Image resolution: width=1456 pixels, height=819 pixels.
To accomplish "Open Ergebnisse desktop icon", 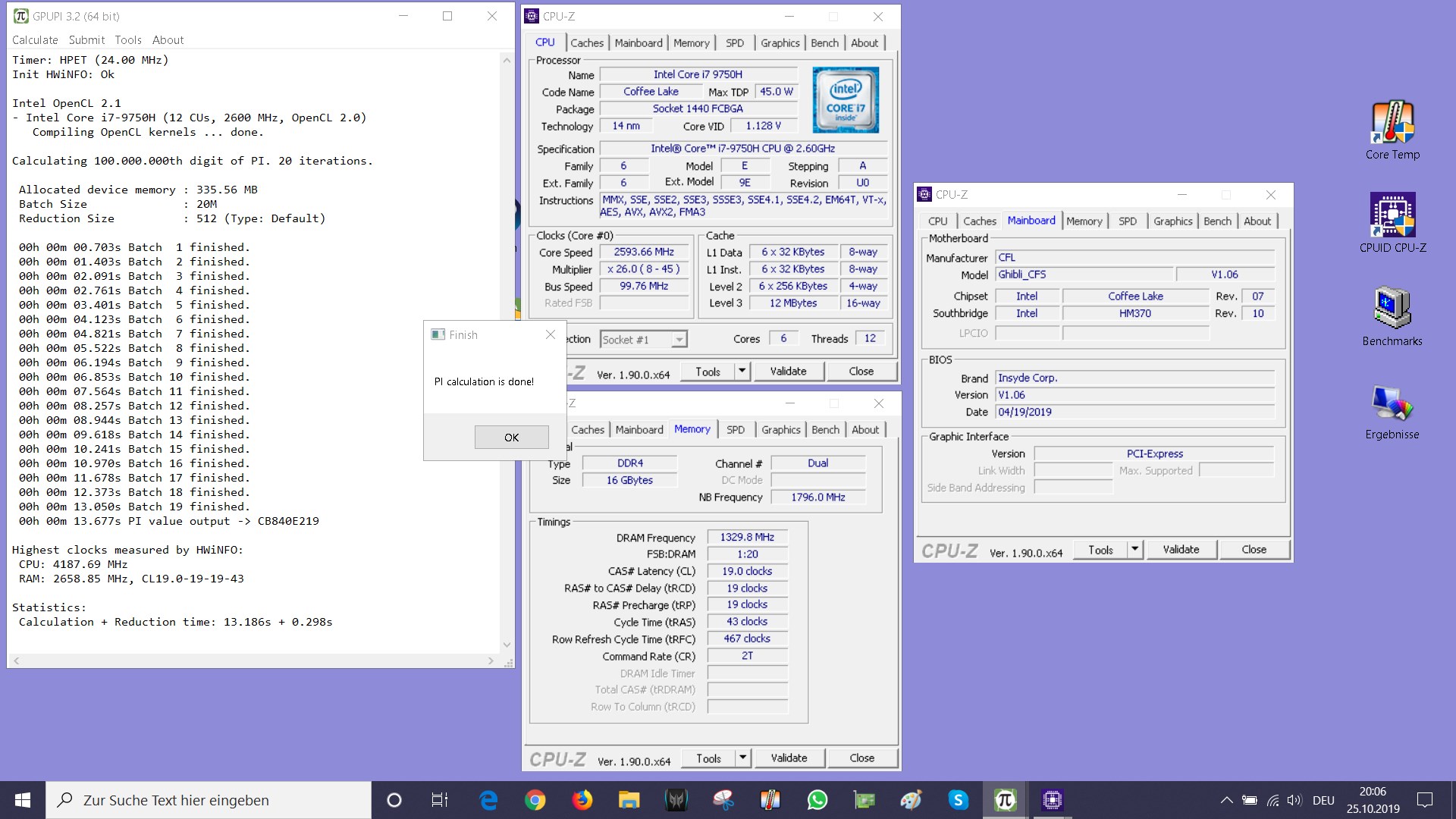I will (x=1392, y=410).
